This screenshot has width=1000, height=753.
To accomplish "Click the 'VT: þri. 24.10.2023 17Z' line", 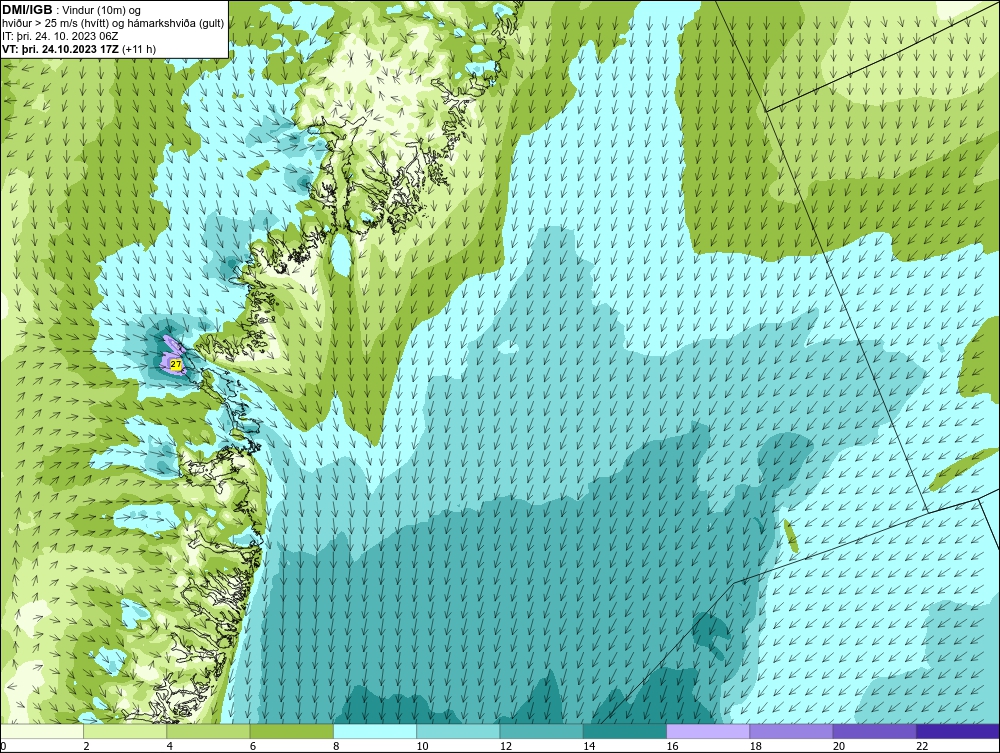I will click(61, 48).
